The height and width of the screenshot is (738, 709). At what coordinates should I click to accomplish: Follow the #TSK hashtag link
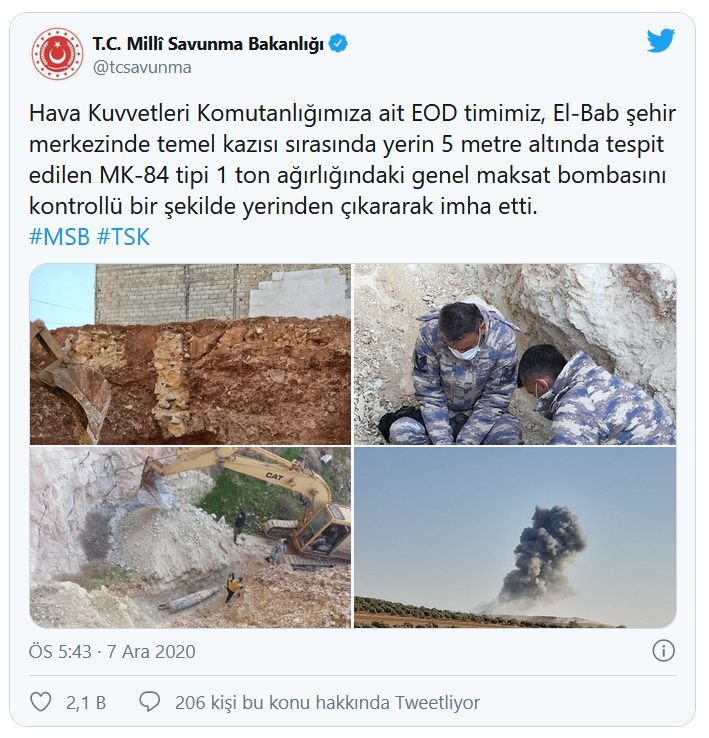point(123,236)
